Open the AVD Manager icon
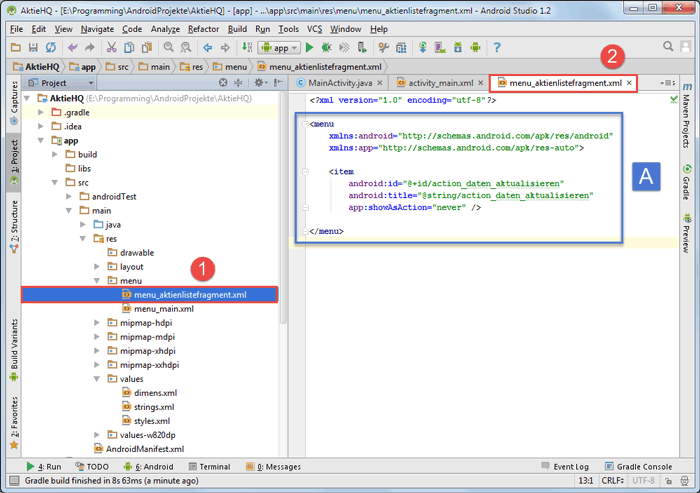This screenshot has height=493, width=700. pos(440,47)
